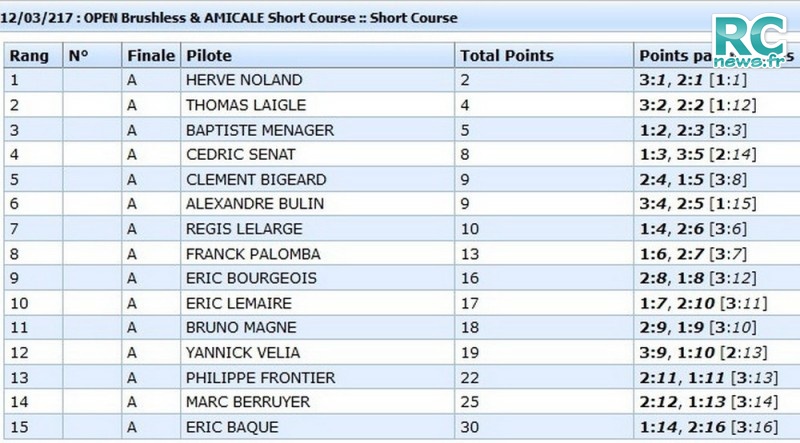This screenshot has height=443, width=800.
Task: Click ERIC BAQUE's total points 30
Action: [470, 427]
